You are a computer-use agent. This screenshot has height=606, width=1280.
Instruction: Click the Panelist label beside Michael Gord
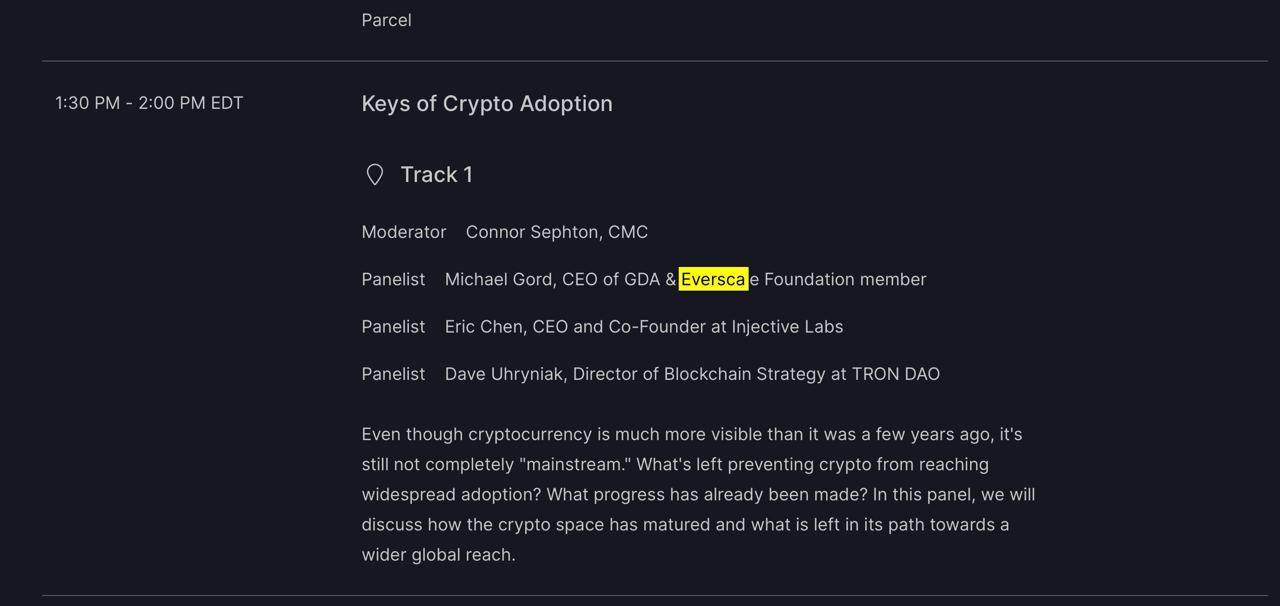[x=393, y=280]
